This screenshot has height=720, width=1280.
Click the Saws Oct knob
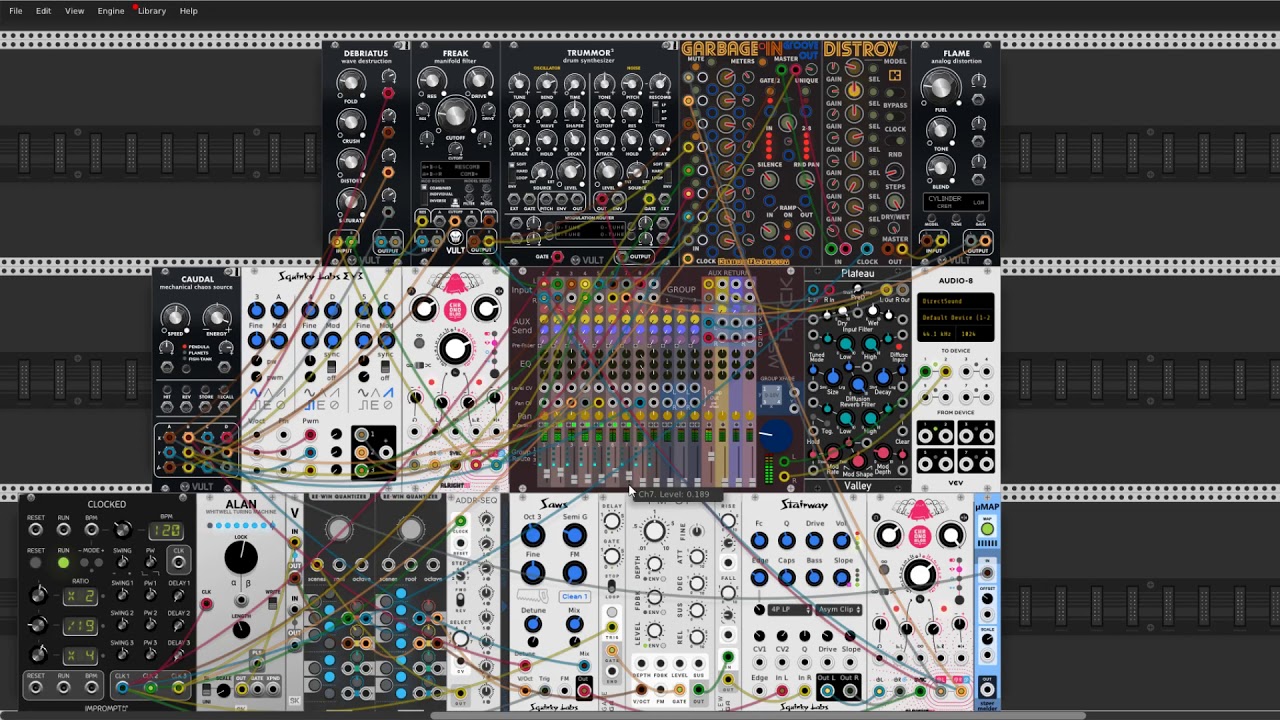tap(532, 536)
